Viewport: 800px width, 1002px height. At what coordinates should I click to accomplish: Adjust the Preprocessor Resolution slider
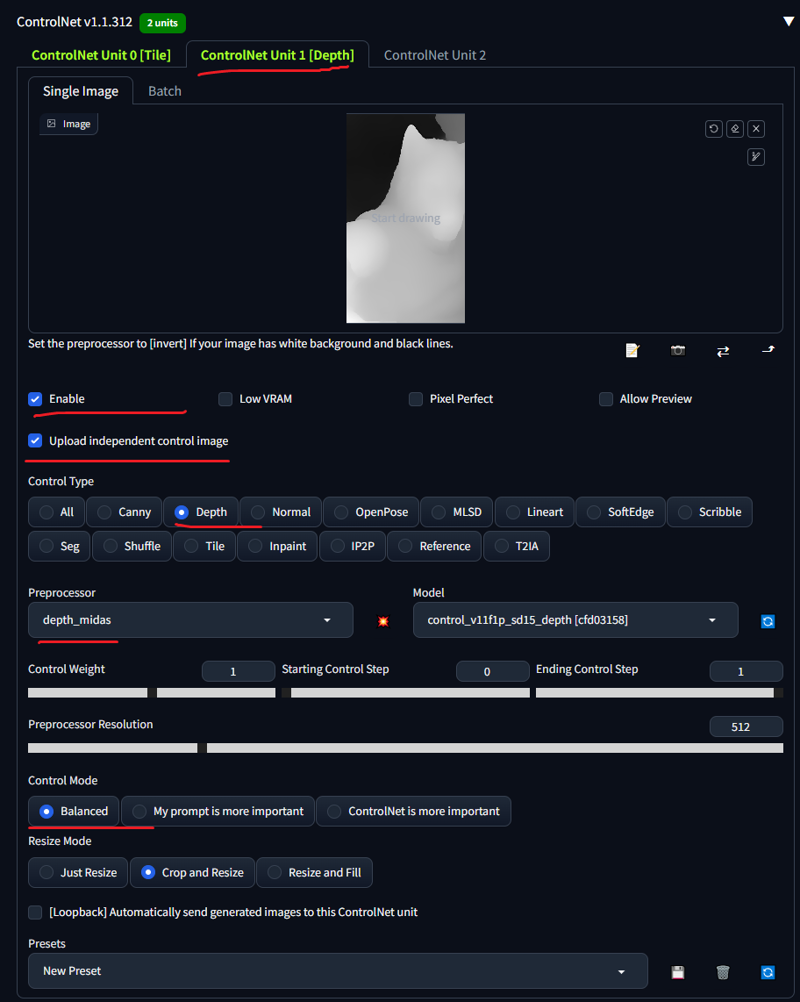(406, 748)
